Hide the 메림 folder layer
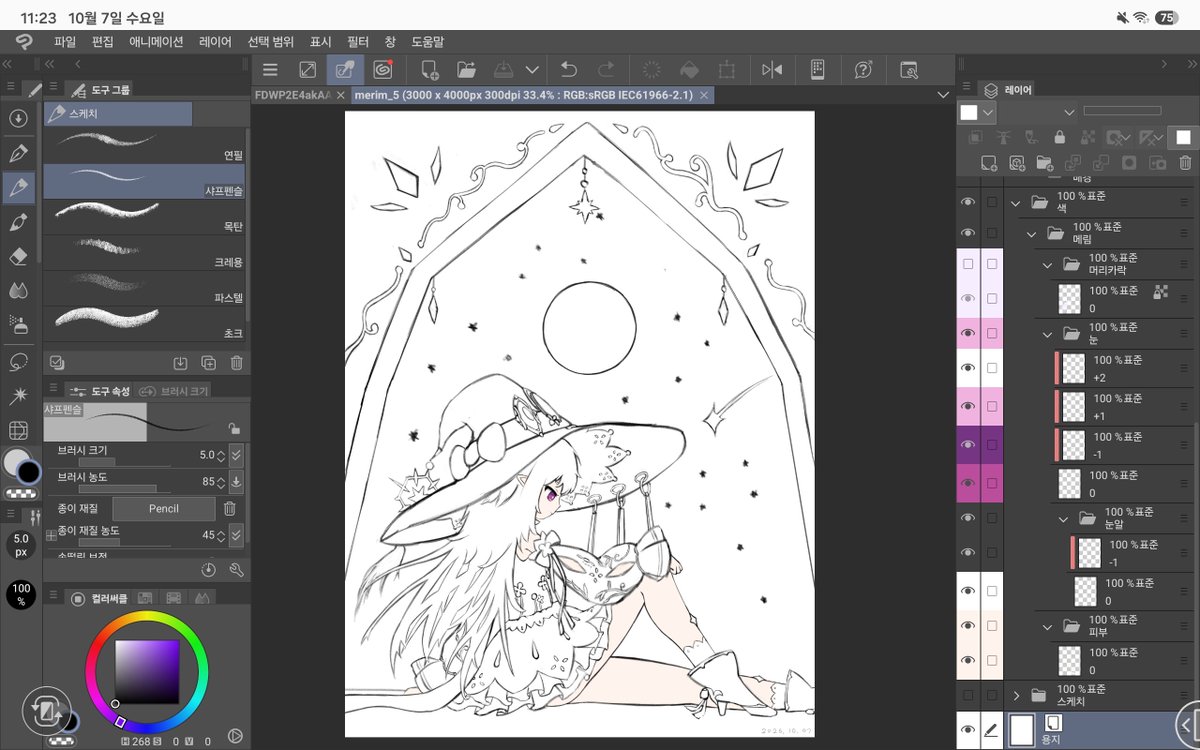 tap(968, 233)
